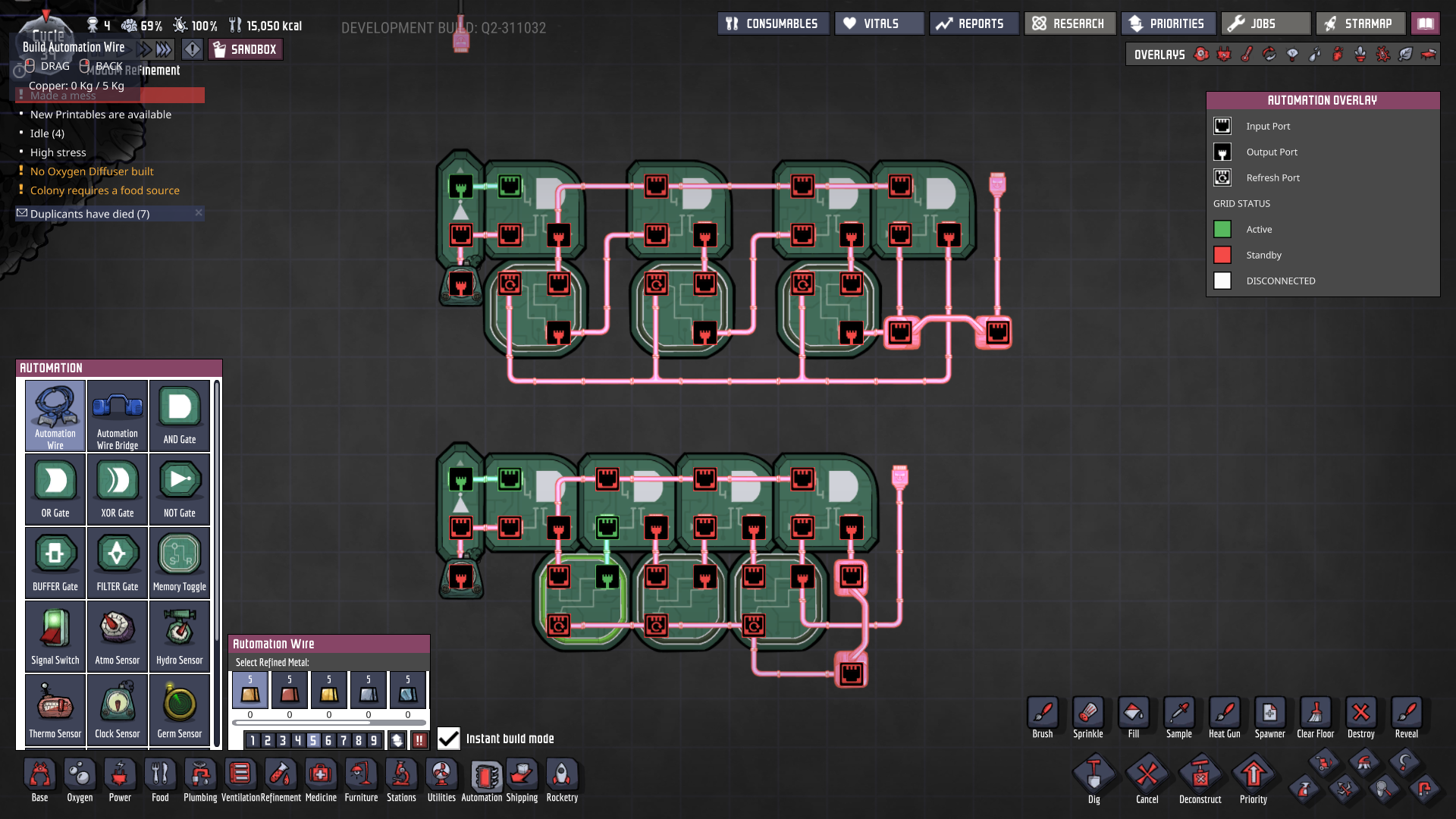This screenshot has width=1456, height=819.
Task: Select the first refined metal swatch
Action: (x=250, y=690)
